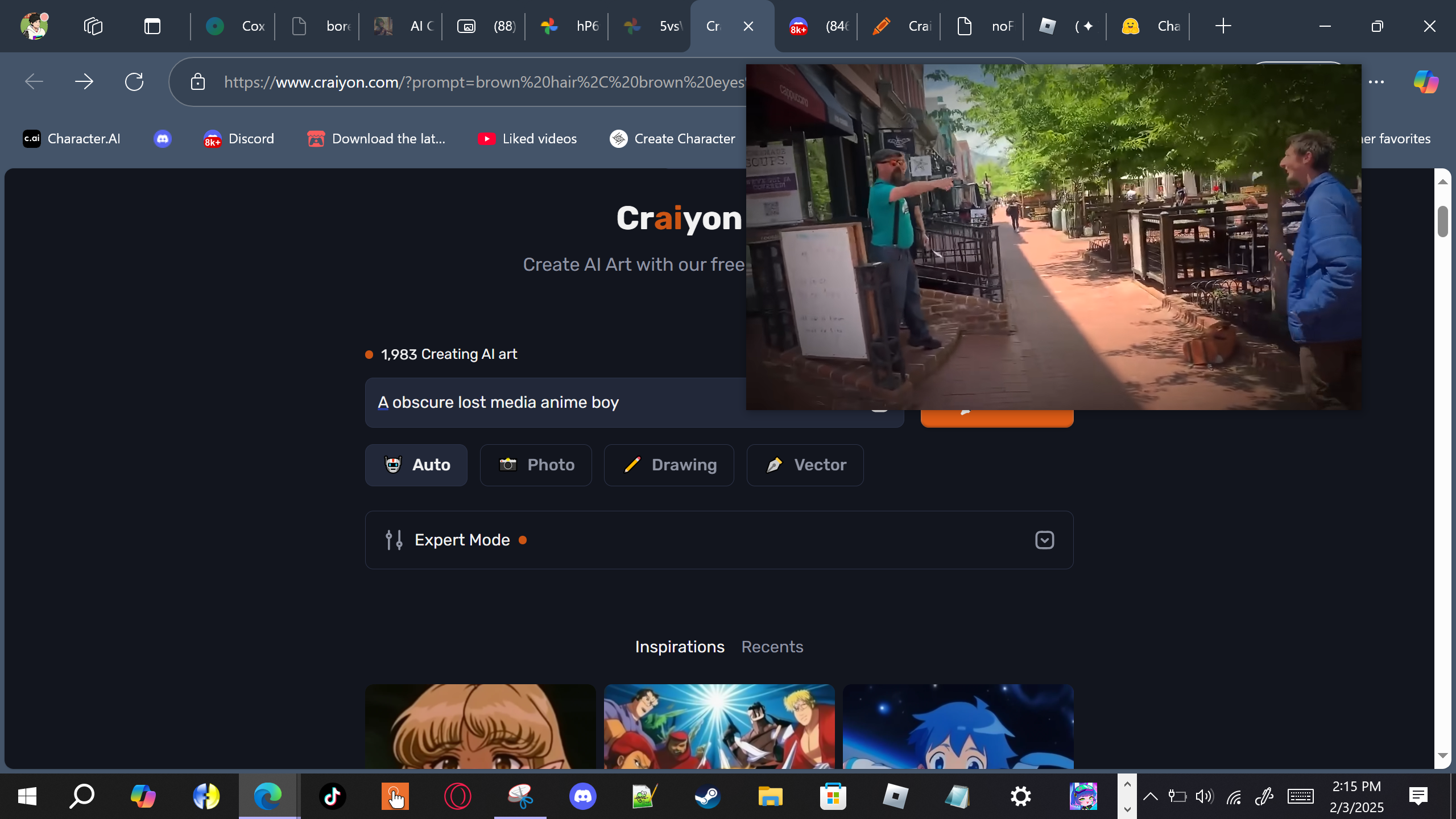Click the picture-in-picture street video
Image resolution: width=1456 pixels, height=819 pixels.
[1053, 237]
